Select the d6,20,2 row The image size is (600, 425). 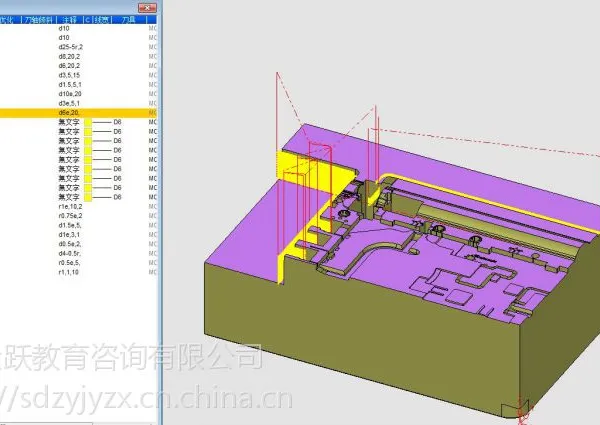[x=78, y=66]
